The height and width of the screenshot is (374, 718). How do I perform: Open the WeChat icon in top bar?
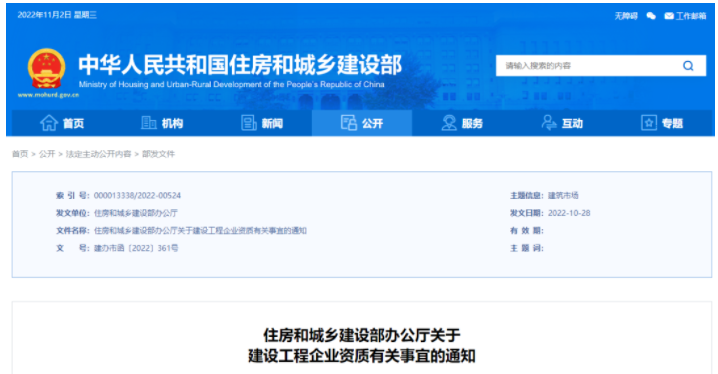(651, 16)
